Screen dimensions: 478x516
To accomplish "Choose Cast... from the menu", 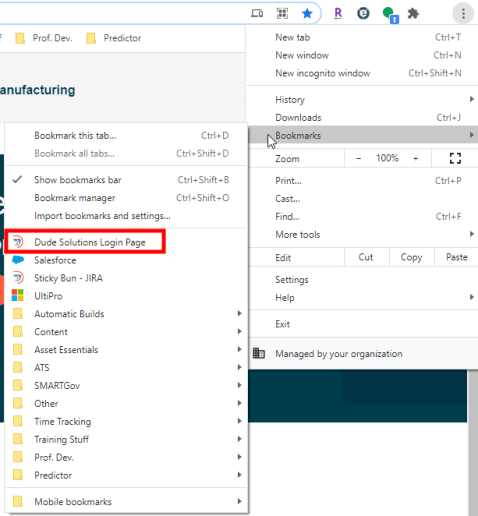I will coord(363,199).
